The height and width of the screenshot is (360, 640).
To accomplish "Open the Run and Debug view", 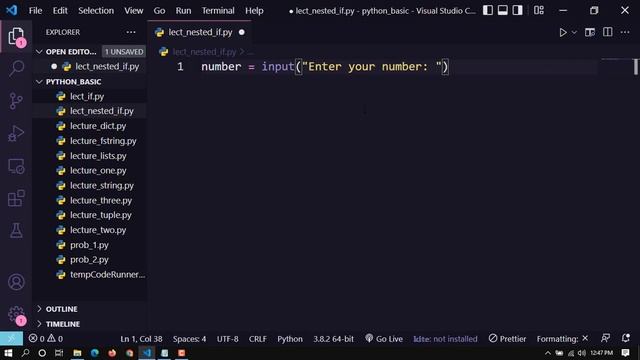I will pos(16,133).
